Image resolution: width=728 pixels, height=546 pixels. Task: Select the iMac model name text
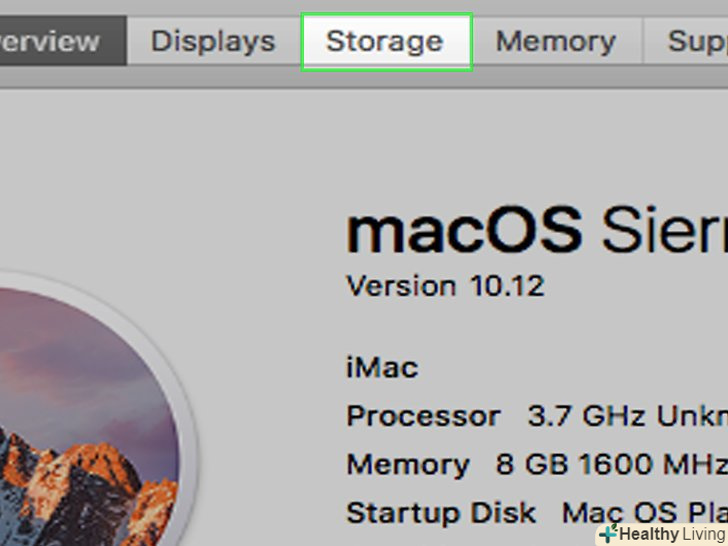(382, 367)
